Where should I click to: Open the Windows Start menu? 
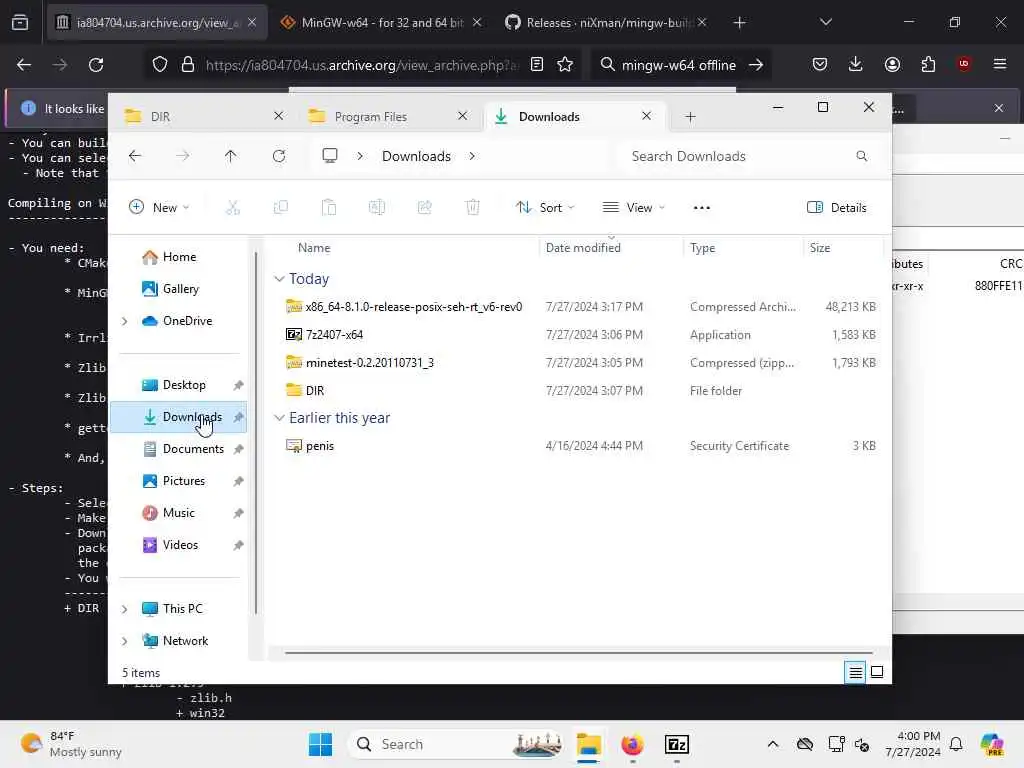[x=320, y=744]
